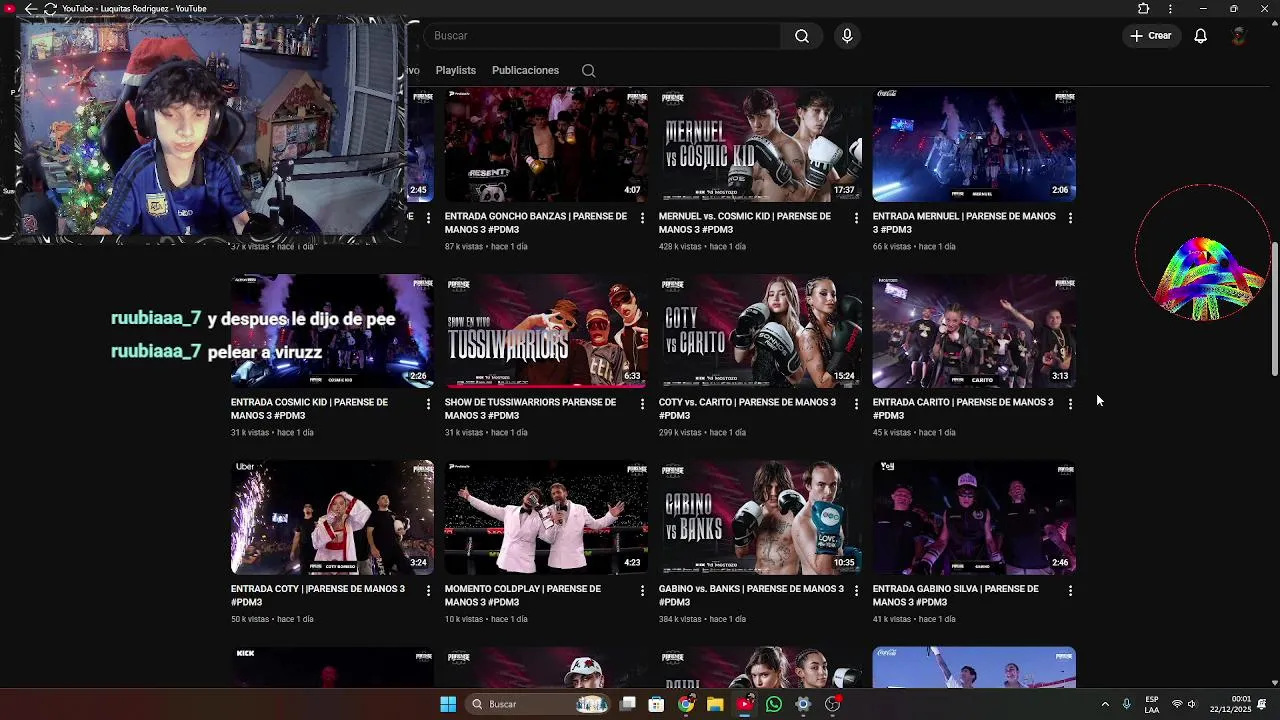The height and width of the screenshot is (720, 1280).
Task: Go back with the window back arrow
Action: tap(31, 9)
